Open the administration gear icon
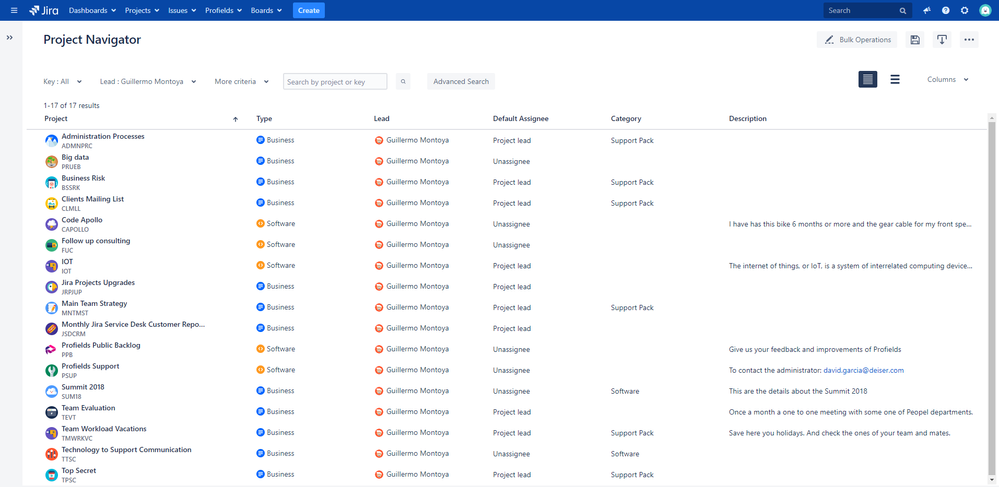Image resolution: width=999 pixels, height=487 pixels. click(965, 10)
